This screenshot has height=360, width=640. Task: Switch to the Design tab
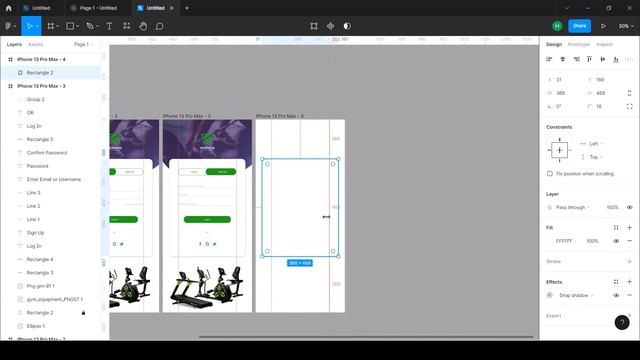coord(554,44)
